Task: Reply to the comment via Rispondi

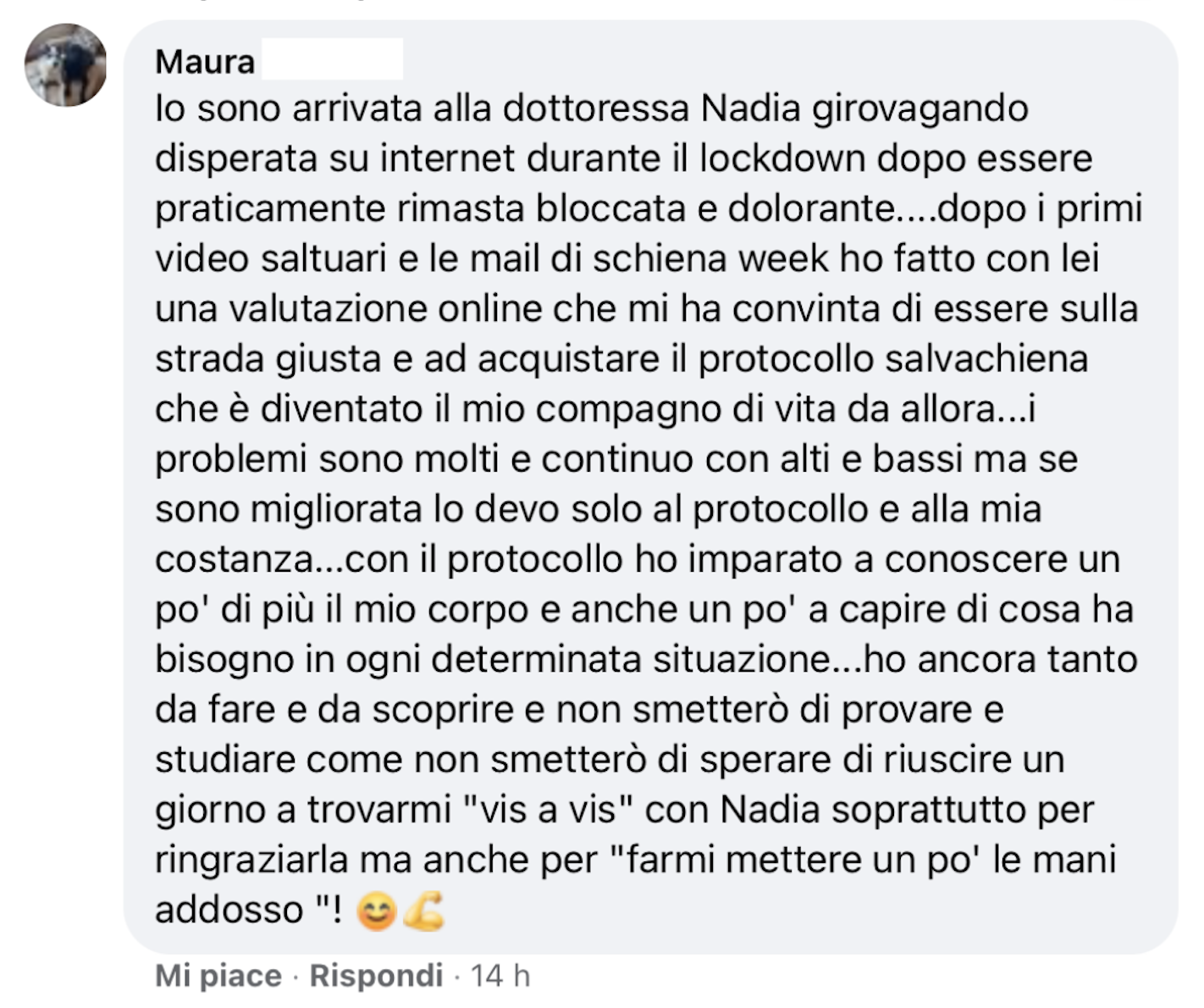Action: 376,976
